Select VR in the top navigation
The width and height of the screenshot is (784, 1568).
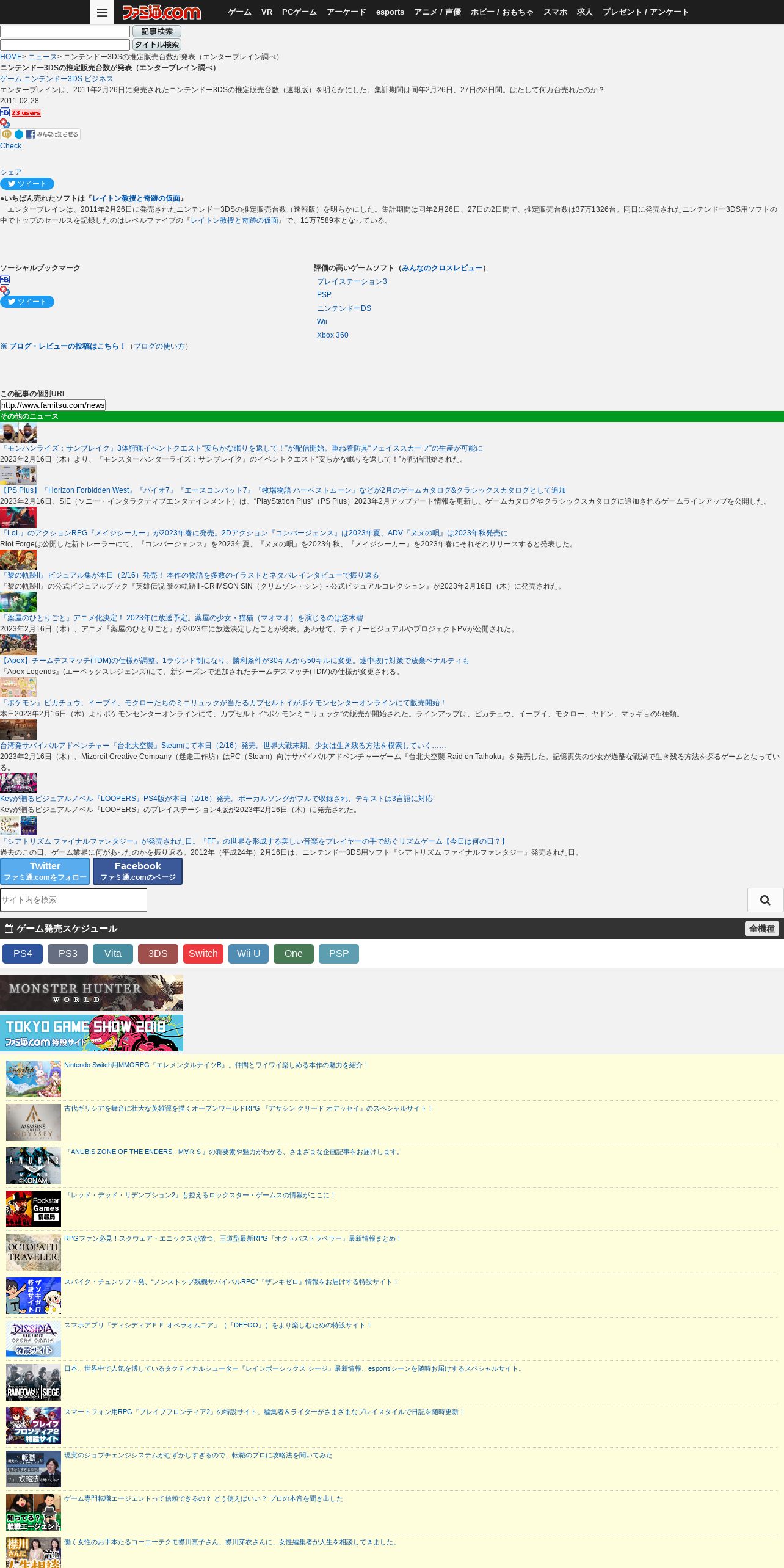267,12
